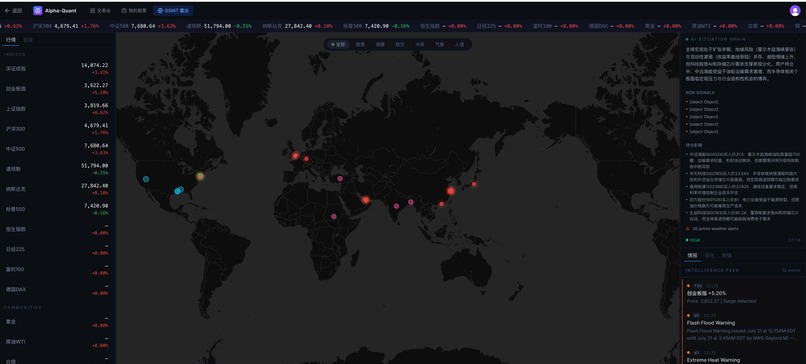Open the 创业板指 +5.20% feed item

(x=743, y=293)
